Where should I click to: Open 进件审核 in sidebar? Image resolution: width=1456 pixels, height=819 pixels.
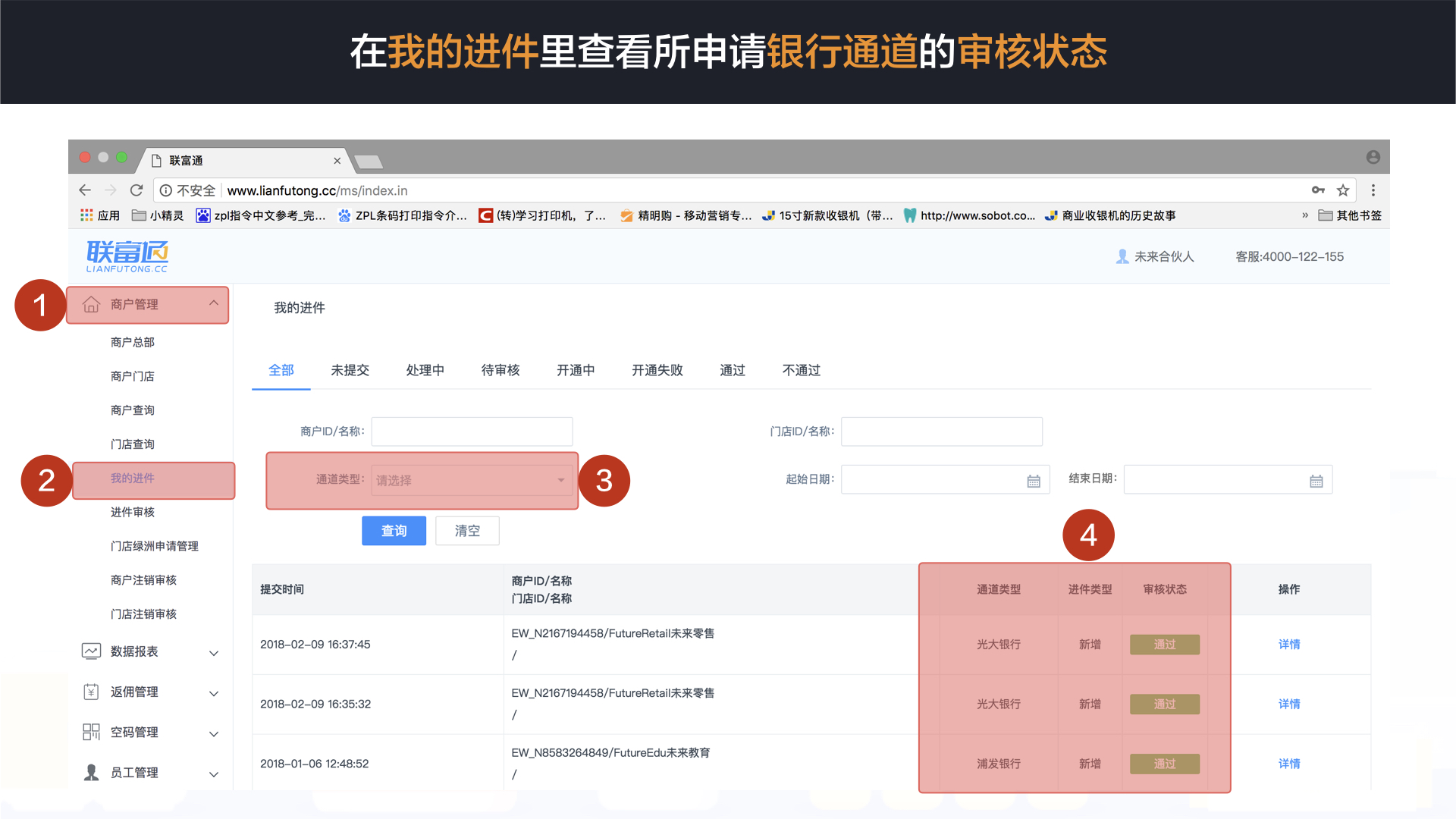click(x=133, y=512)
